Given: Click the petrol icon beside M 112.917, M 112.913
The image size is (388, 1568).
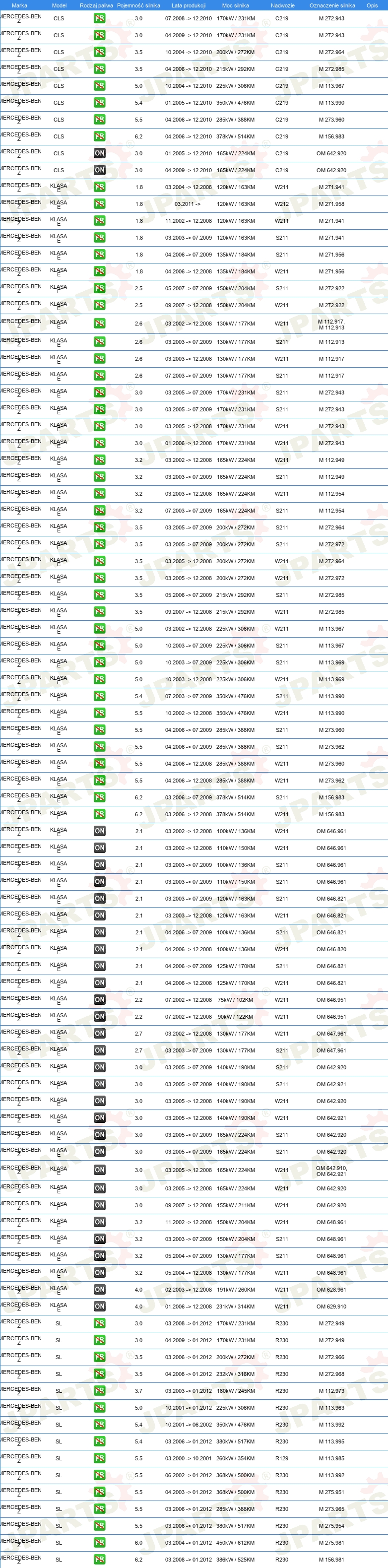Looking at the screenshot, I should [99, 324].
